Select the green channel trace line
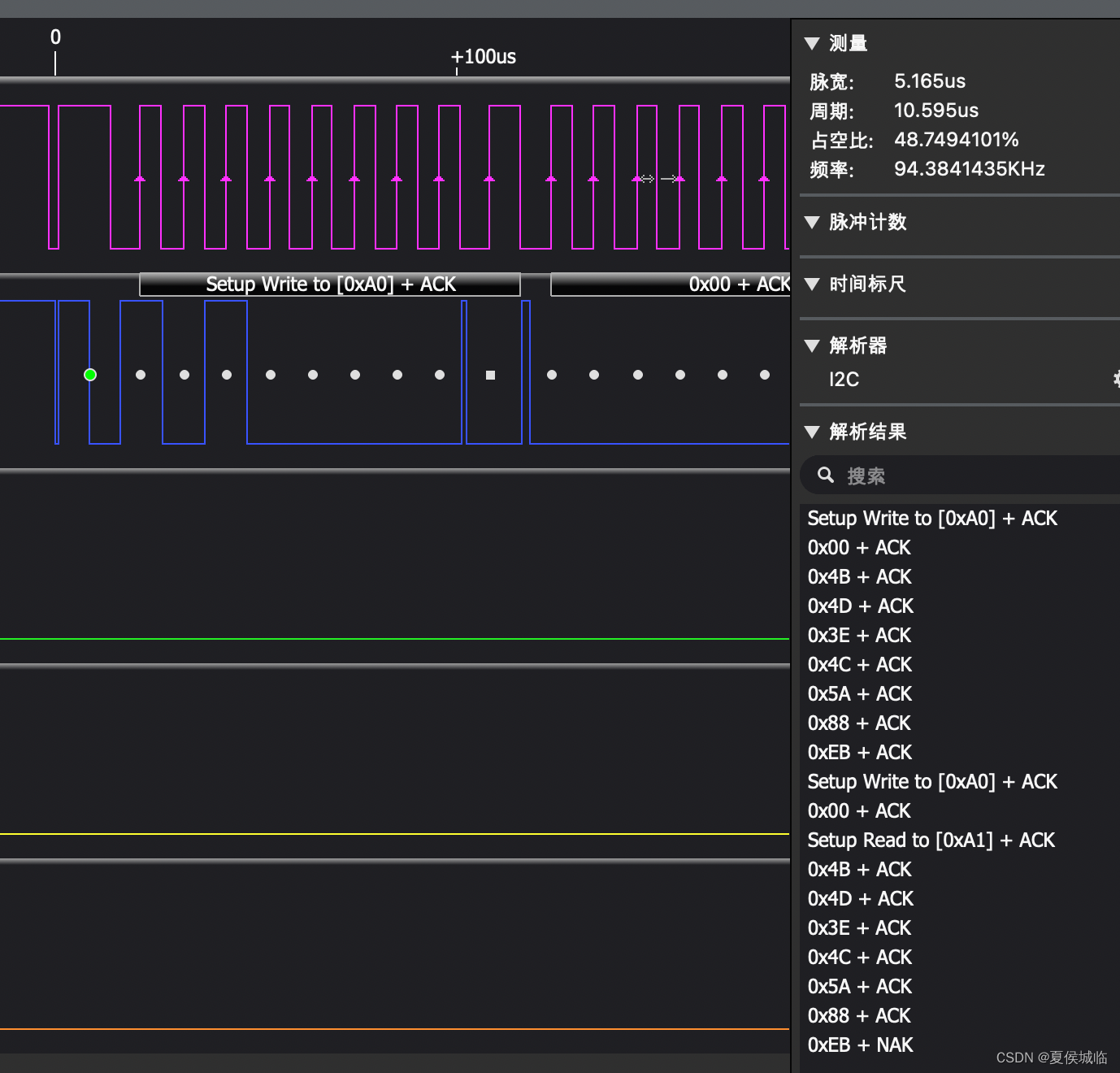 [x=395, y=639]
